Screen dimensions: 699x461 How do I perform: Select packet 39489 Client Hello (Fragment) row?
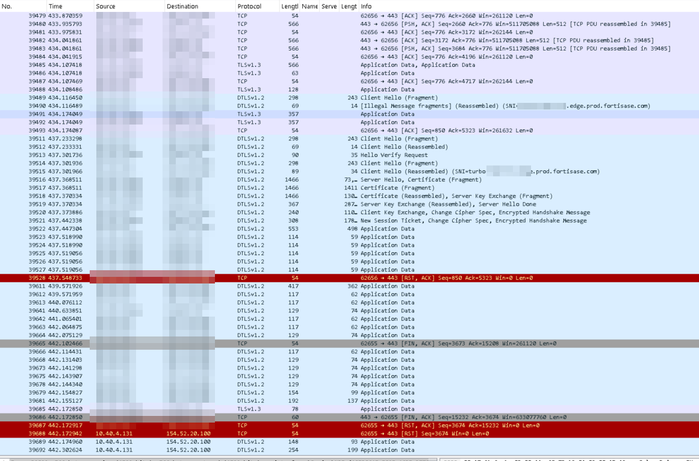350,98
